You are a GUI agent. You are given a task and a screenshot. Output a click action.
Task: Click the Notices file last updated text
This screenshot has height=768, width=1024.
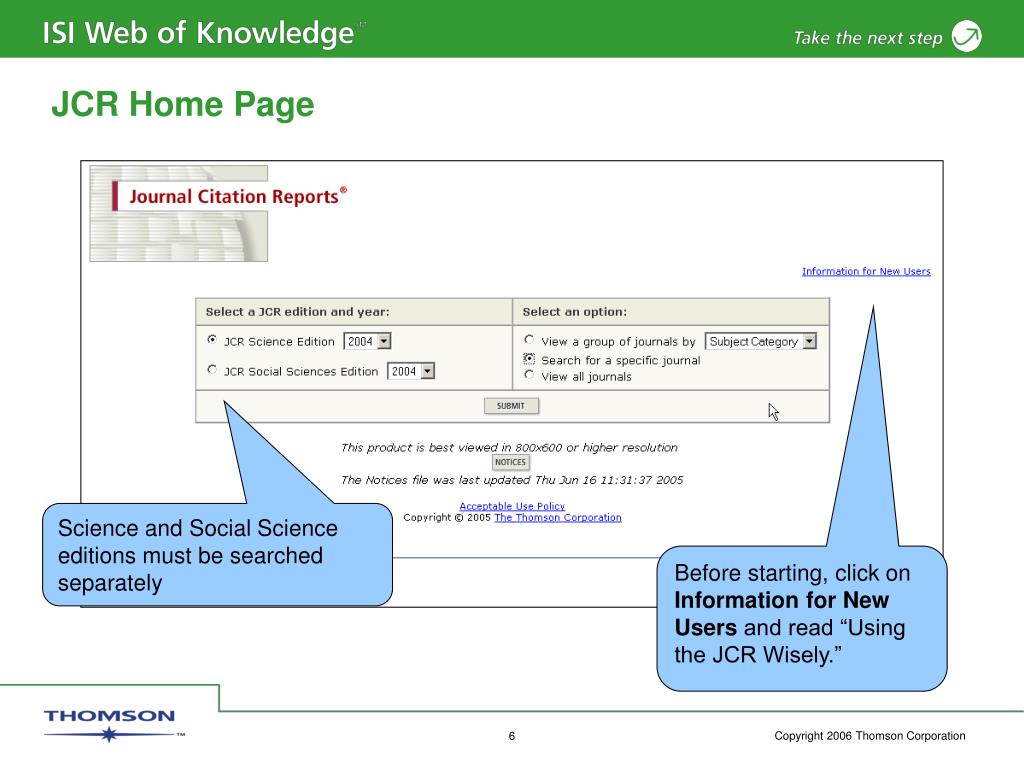coord(512,480)
